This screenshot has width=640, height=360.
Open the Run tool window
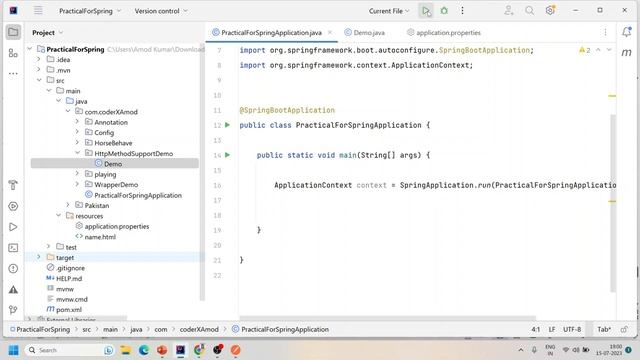click(x=13, y=227)
